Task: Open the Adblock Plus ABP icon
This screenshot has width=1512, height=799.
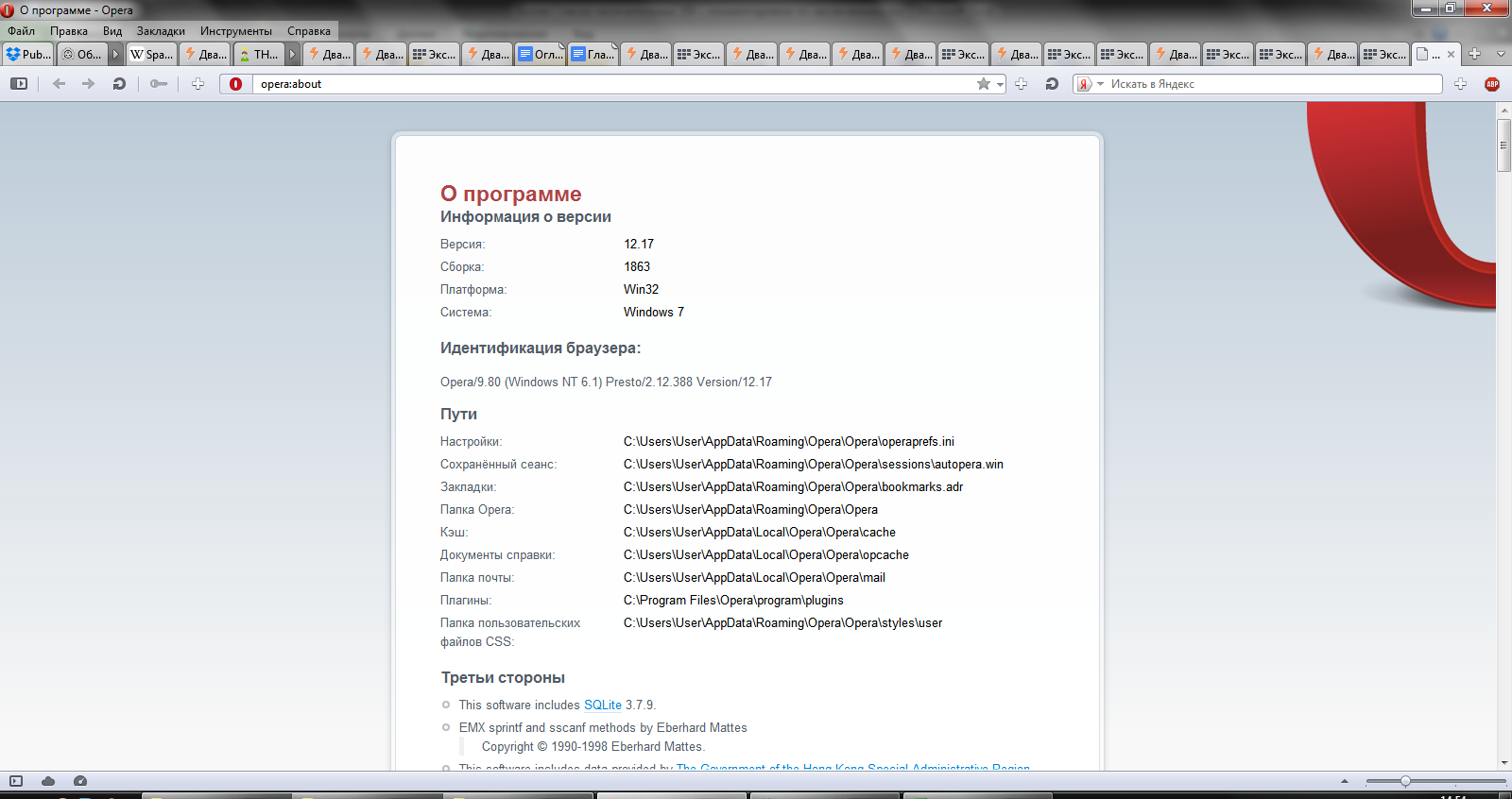Action: pos(1492,84)
